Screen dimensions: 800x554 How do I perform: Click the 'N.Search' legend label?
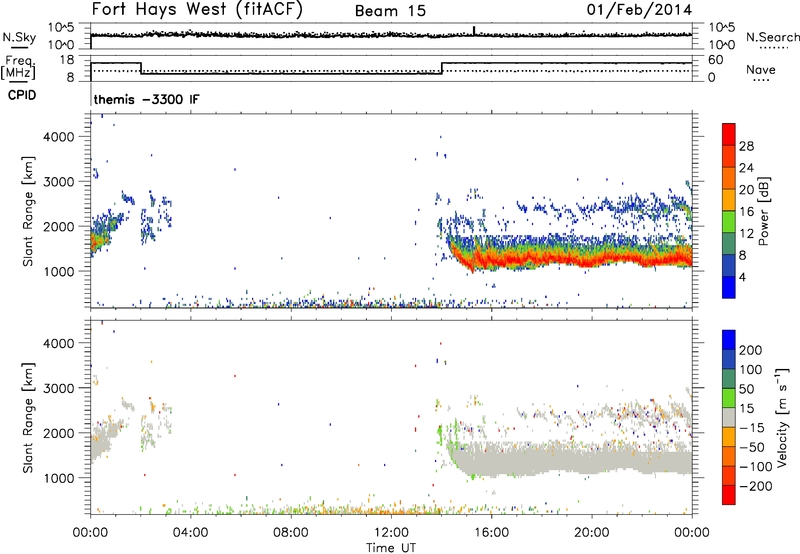point(772,37)
